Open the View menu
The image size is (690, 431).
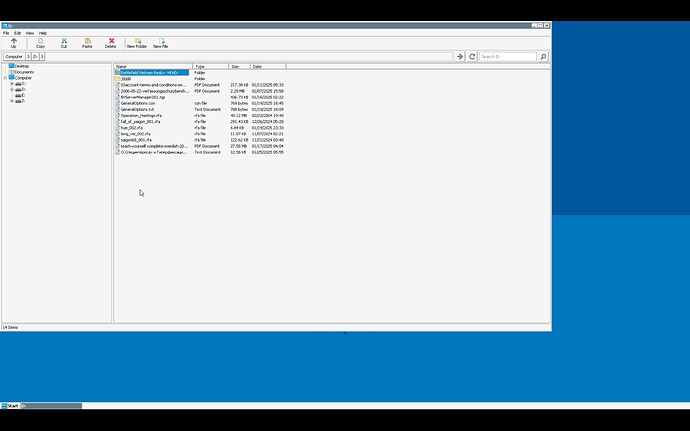(x=30, y=33)
